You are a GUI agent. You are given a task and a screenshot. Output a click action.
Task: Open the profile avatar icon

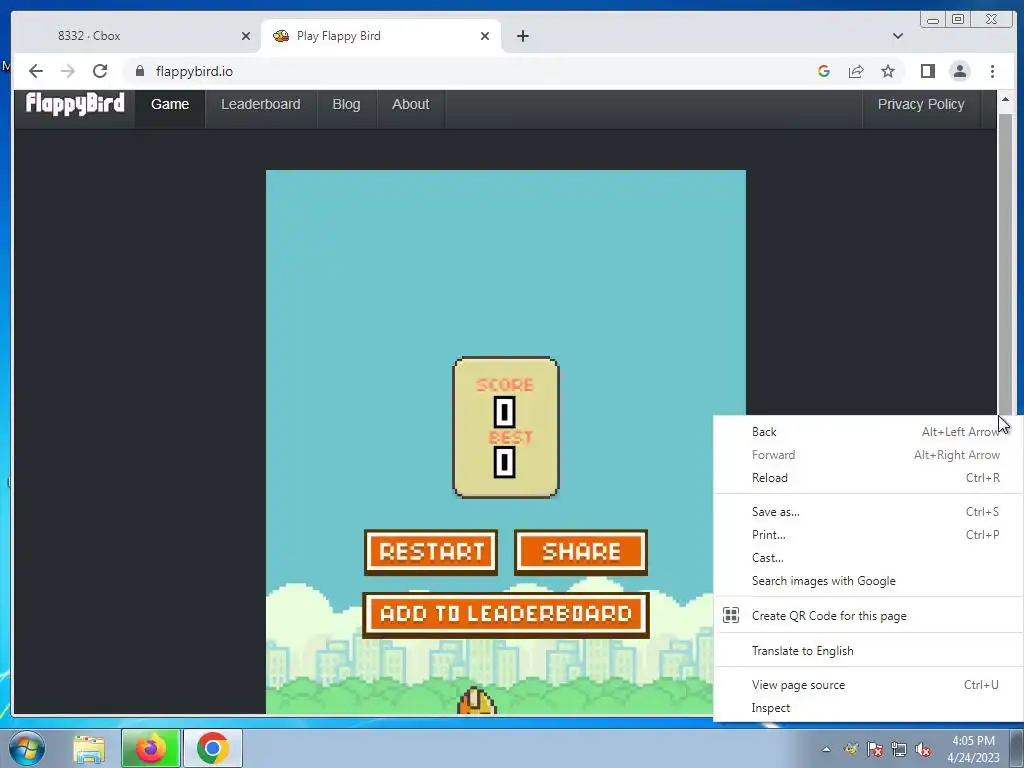pos(959,71)
